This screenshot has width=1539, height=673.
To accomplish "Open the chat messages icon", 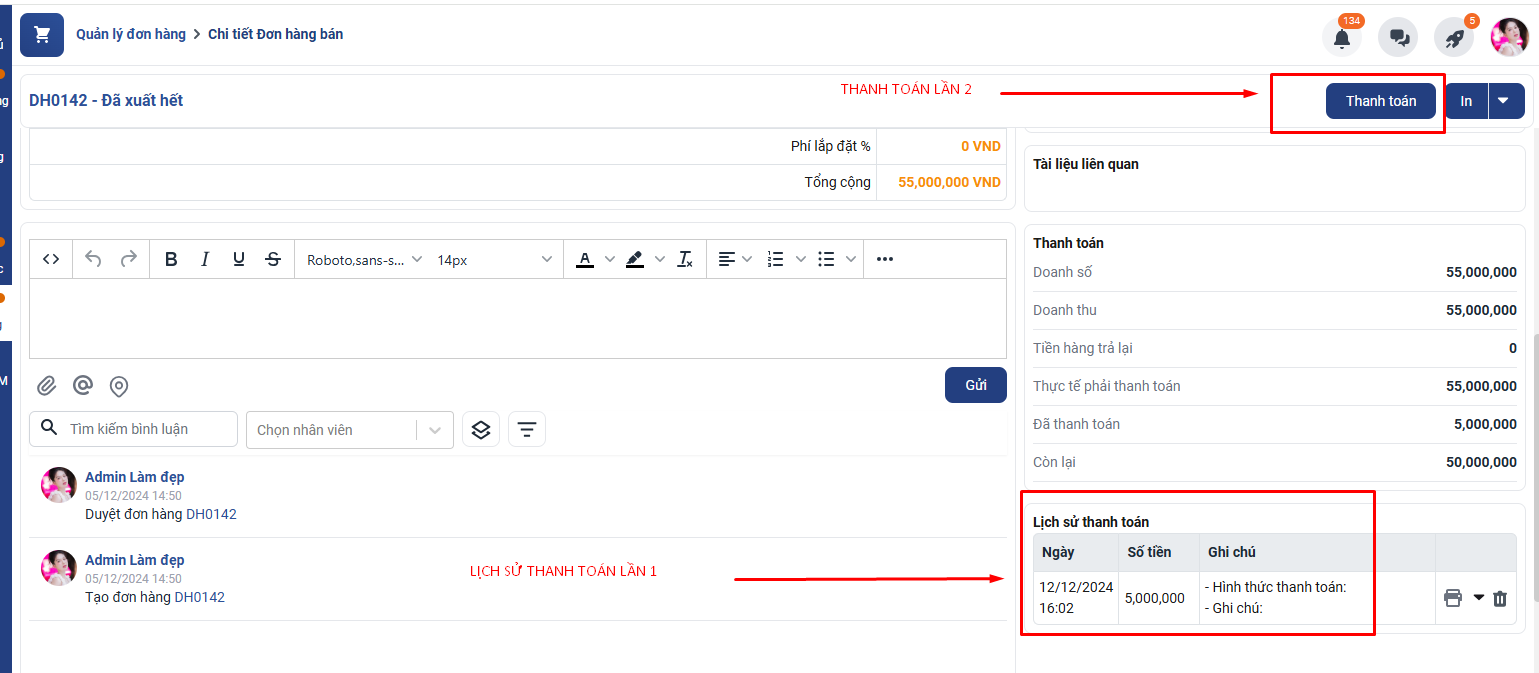I will (x=1398, y=38).
